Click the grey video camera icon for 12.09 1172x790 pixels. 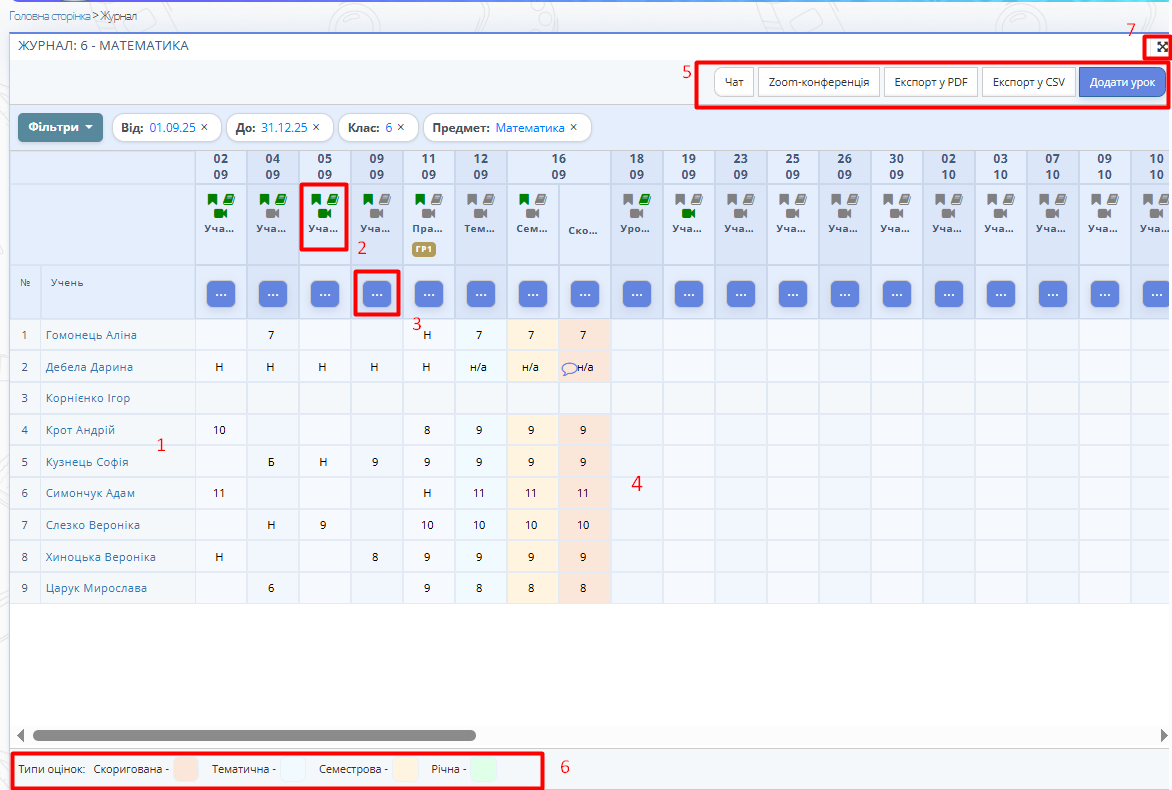(480, 214)
